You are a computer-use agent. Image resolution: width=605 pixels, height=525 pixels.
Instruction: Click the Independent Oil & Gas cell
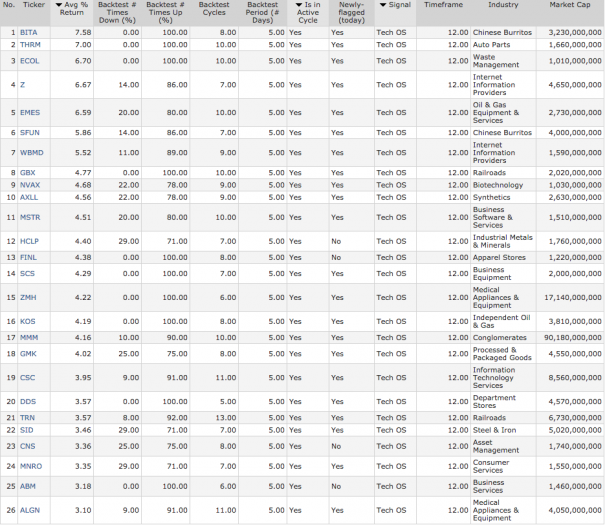tap(502, 322)
